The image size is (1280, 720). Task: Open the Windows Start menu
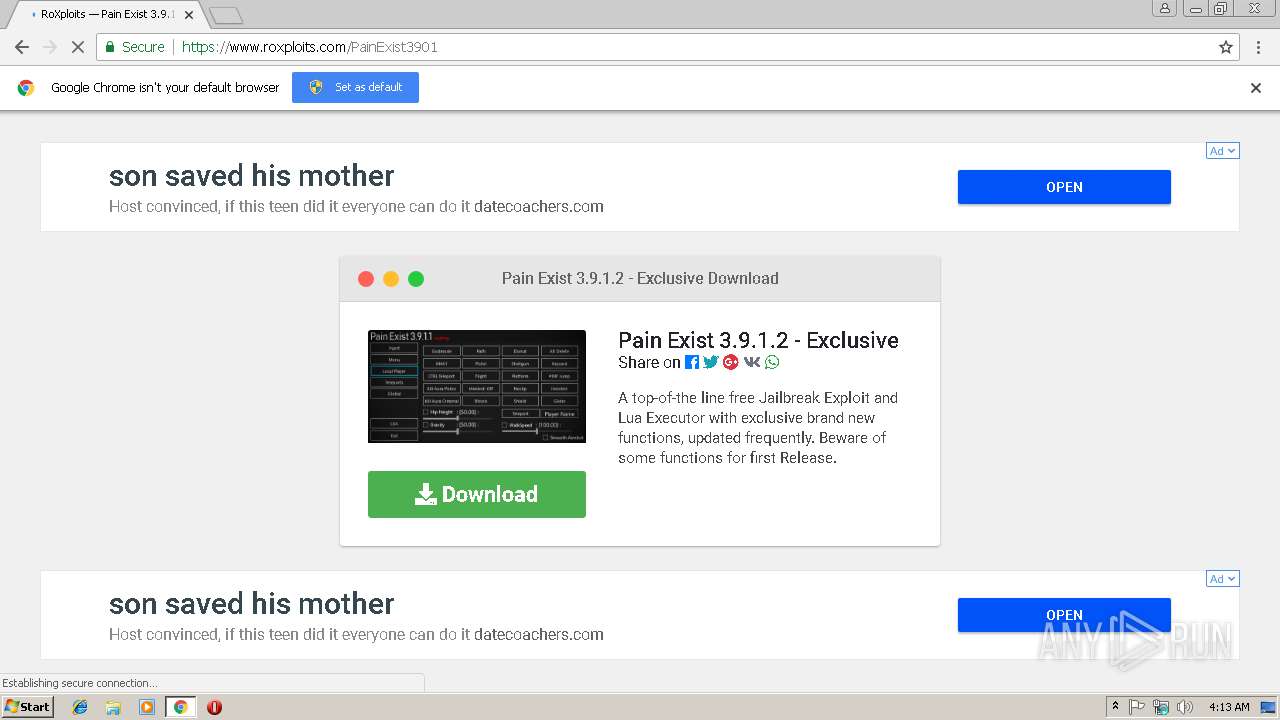pos(27,706)
